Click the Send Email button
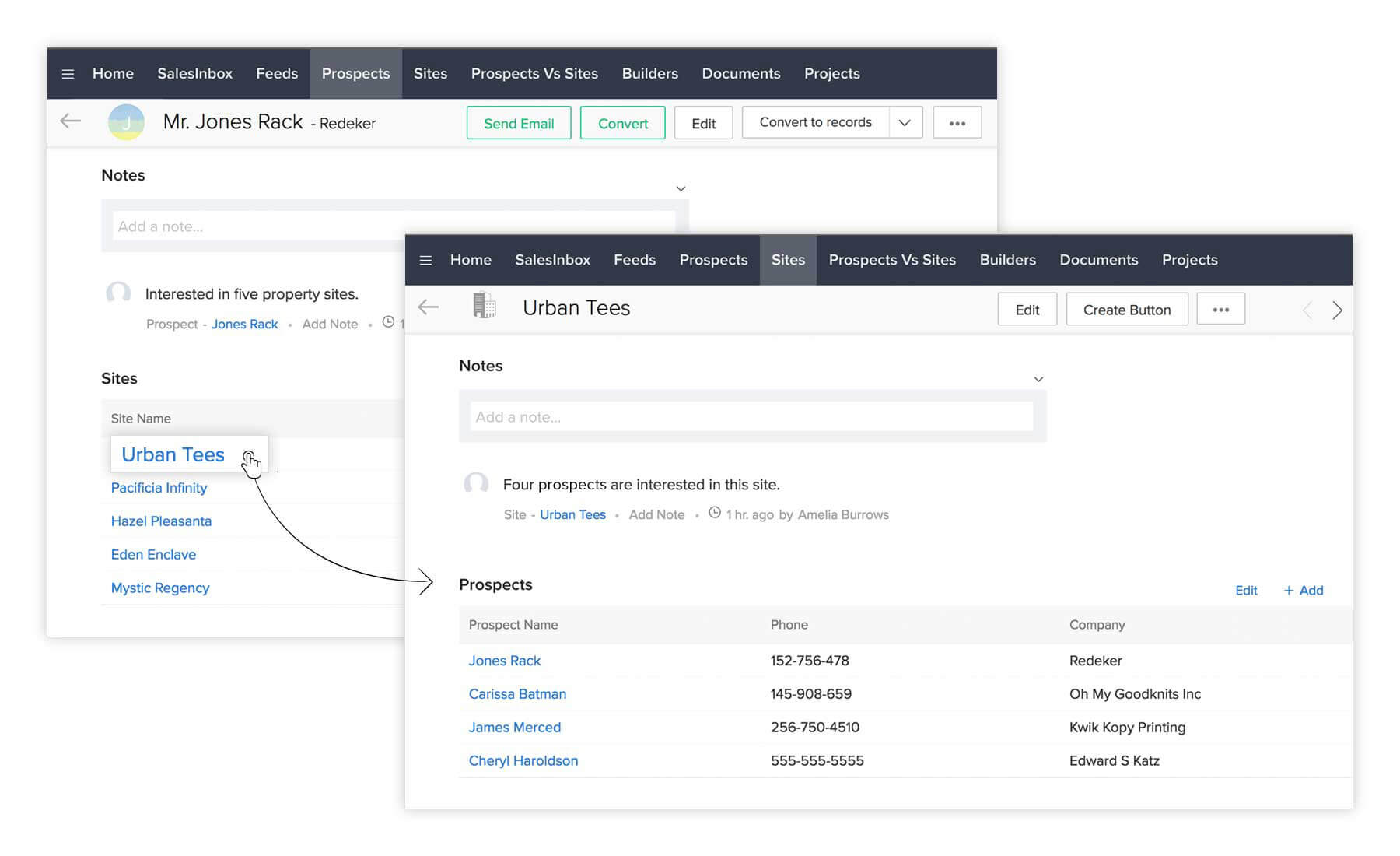 519,123
